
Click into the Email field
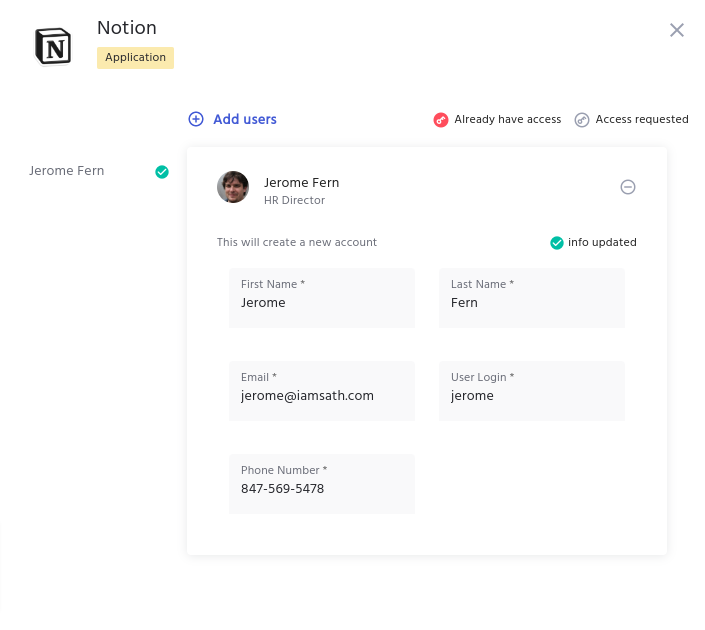coord(321,396)
